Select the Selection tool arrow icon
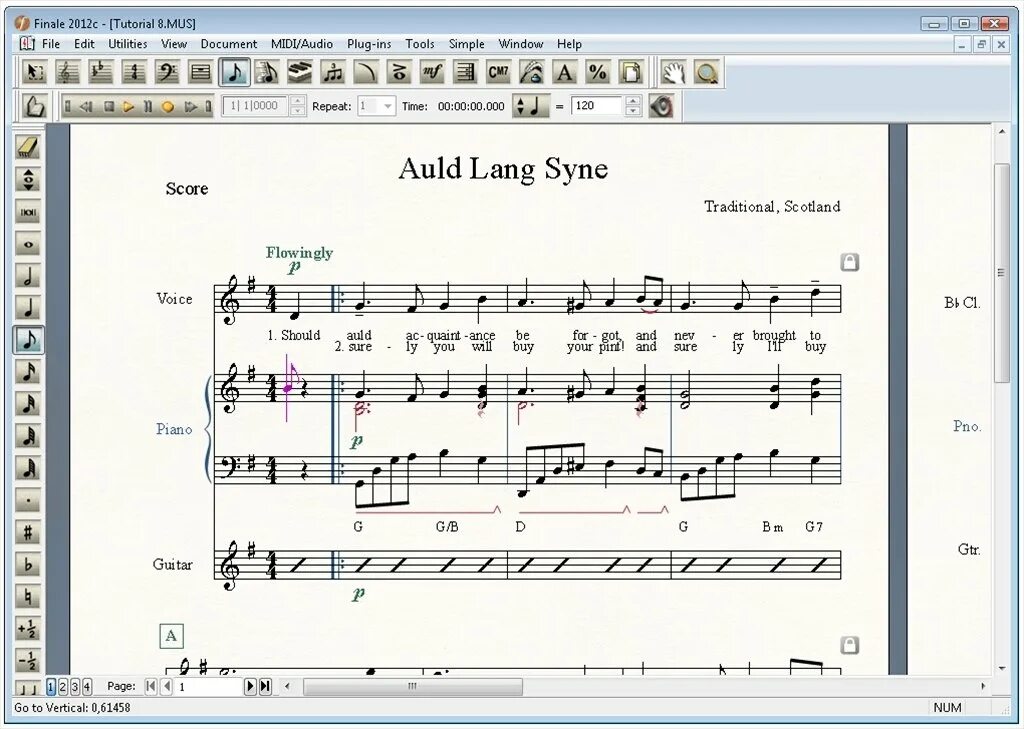Screen dimensions: 1024x729 [x=34, y=72]
